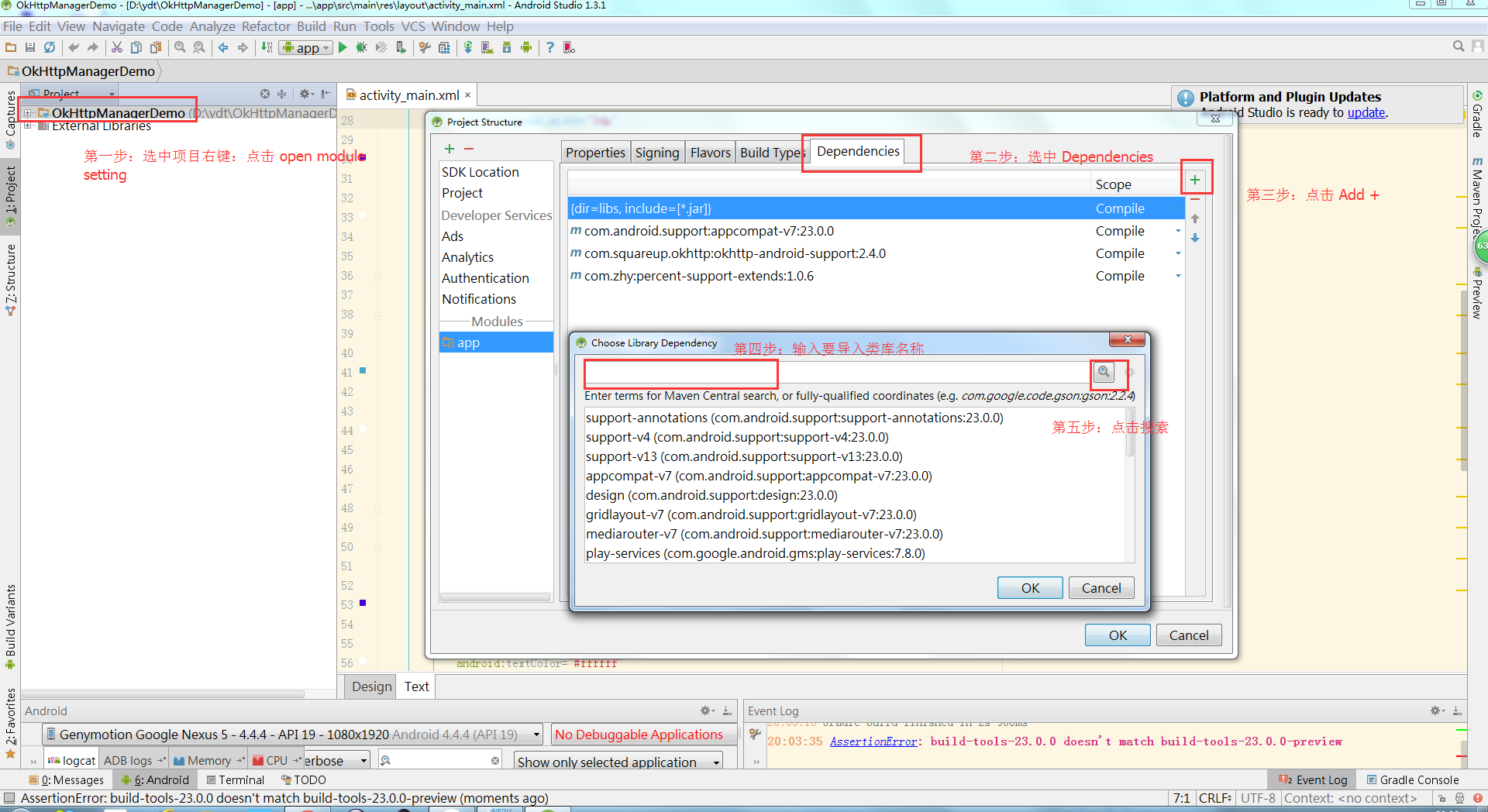Move dependency up with arrow icon
The height and width of the screenshot is (812, 1488).
click(1195, 218)
